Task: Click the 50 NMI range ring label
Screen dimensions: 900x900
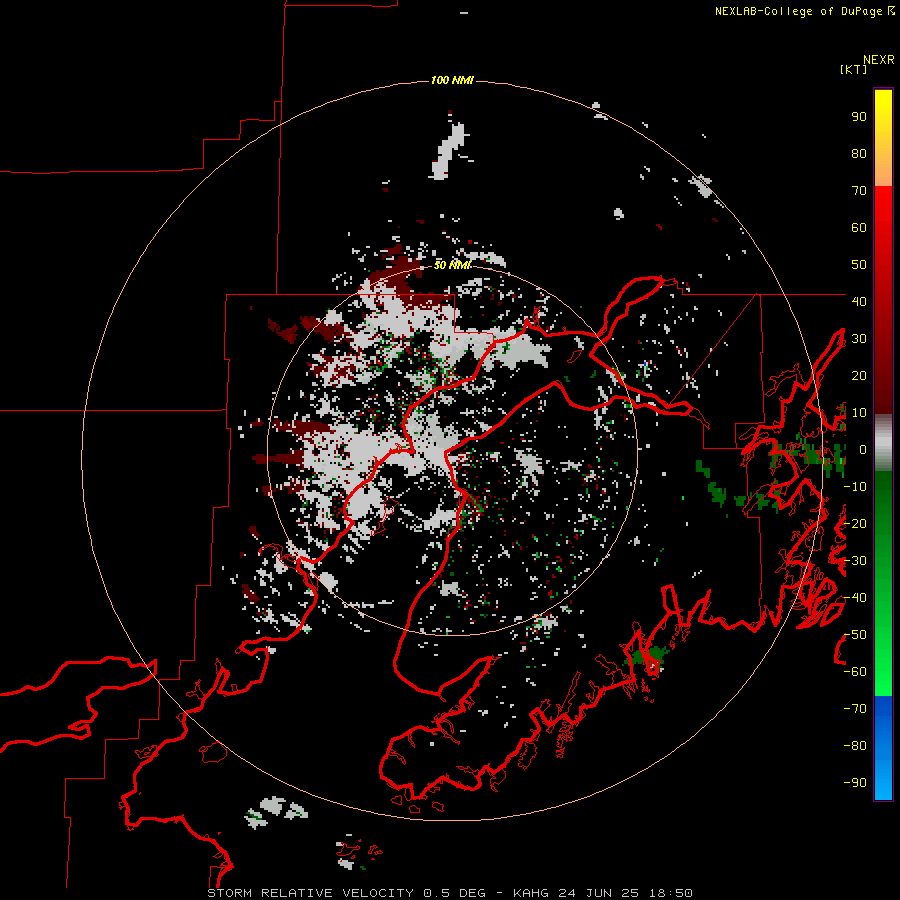Action: (452, 265)
